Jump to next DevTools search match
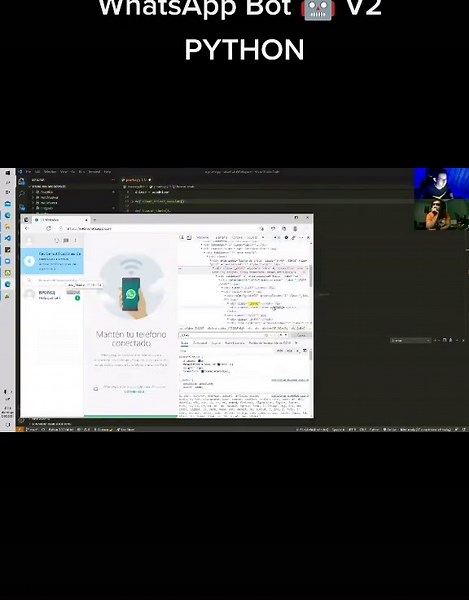The width and height of the screenshot is (469, 600). point(286,335)
